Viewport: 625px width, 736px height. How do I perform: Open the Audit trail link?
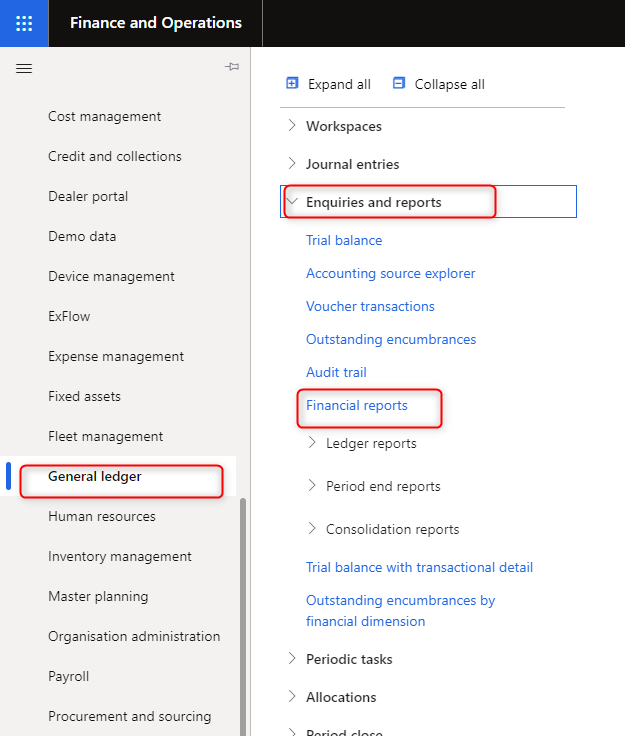[336, 373]
